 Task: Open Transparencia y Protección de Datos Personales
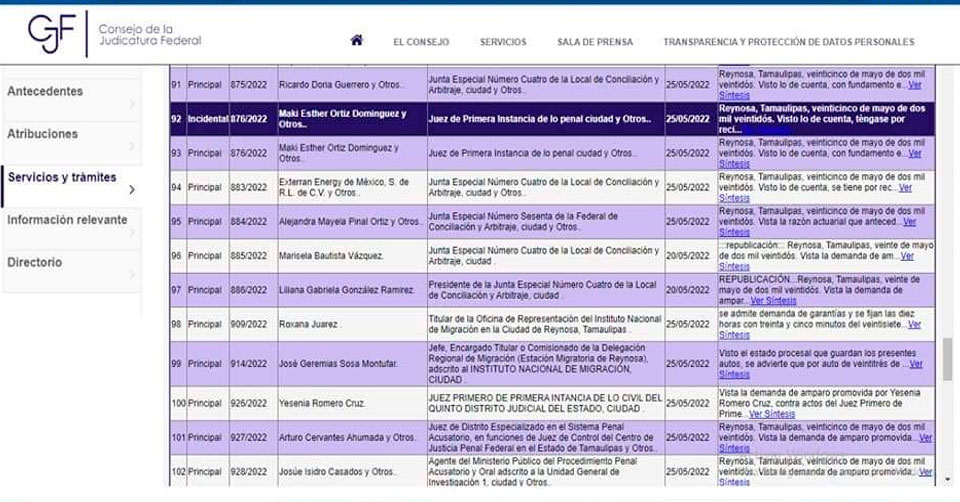788,42
